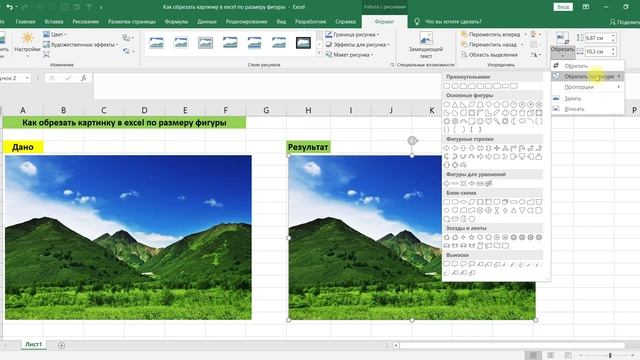
Task: Select isosceles triangle in Основные фигуры
Action: pyautogui.click(x=455, y=104)
